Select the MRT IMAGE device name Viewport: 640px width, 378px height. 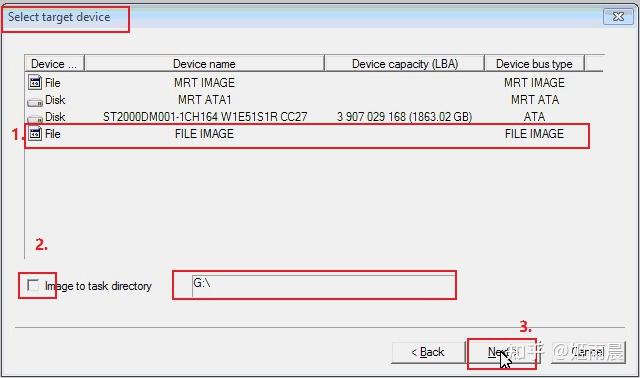(204, 82)
